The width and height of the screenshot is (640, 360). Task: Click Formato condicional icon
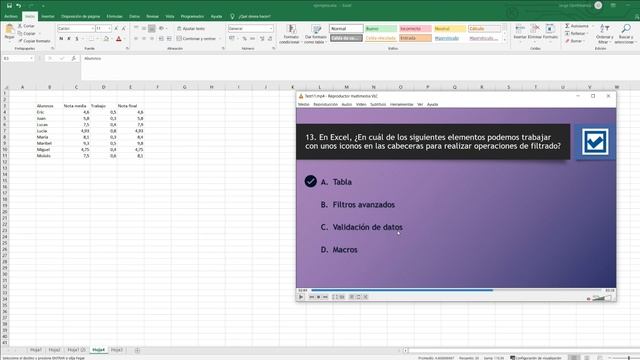(290, 34)
